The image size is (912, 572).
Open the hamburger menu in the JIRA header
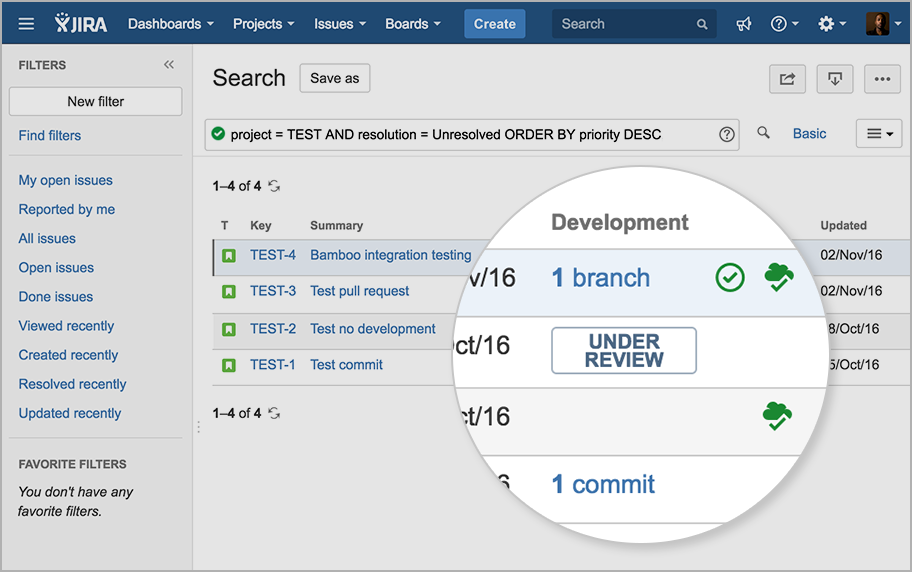[x=26, y=24]
